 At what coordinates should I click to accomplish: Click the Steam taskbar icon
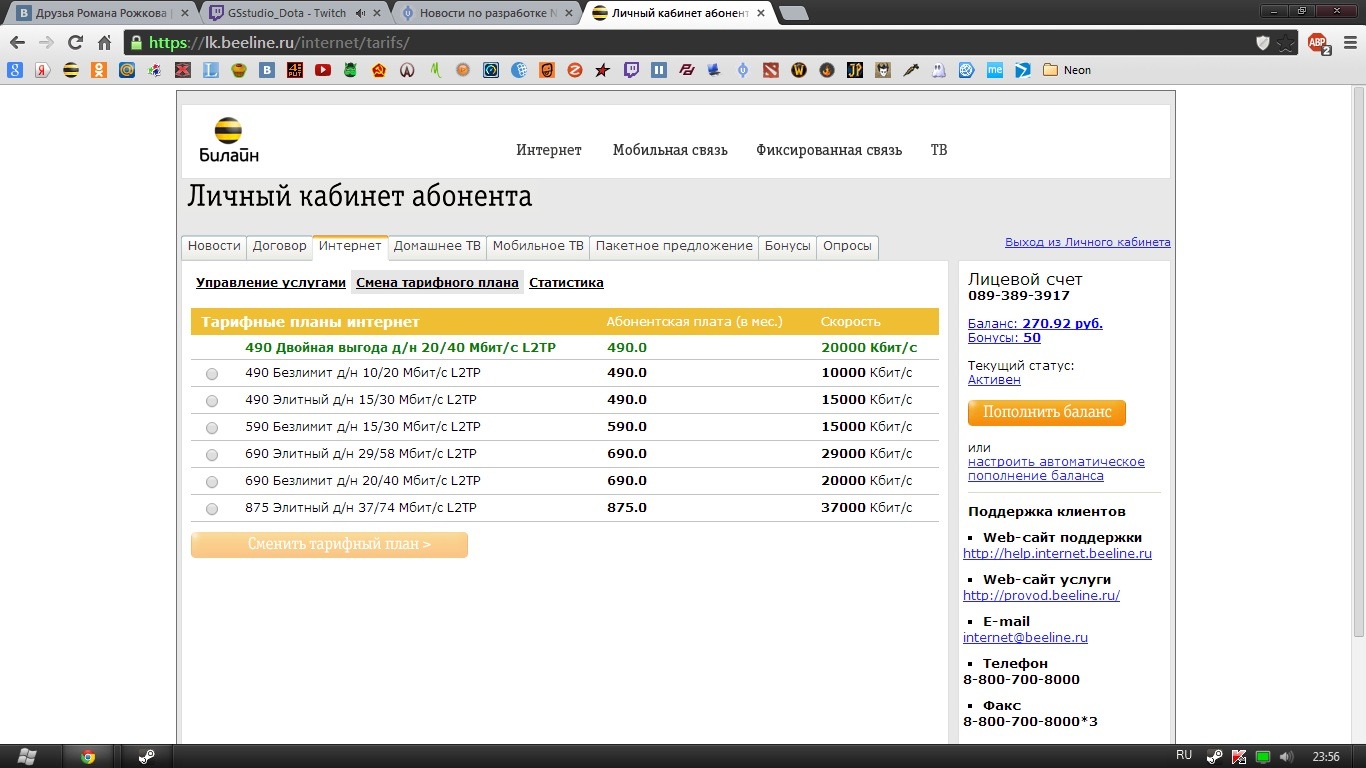click(x=147, y=756)
